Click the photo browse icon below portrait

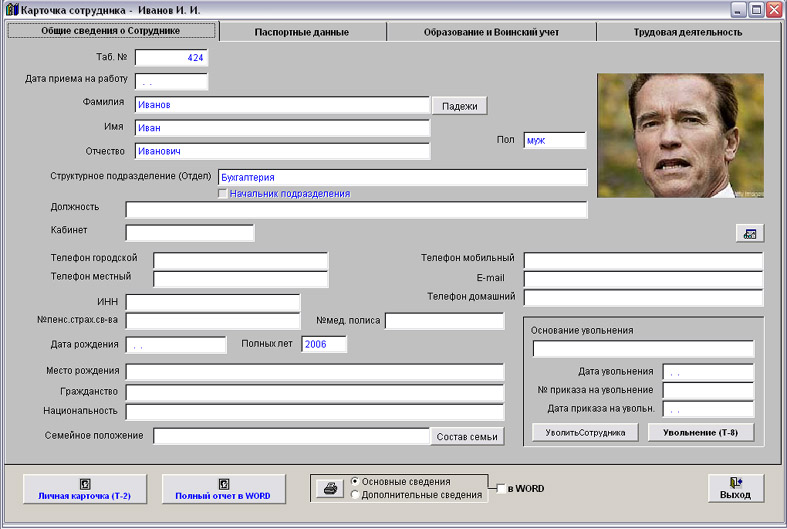[749, 234]
